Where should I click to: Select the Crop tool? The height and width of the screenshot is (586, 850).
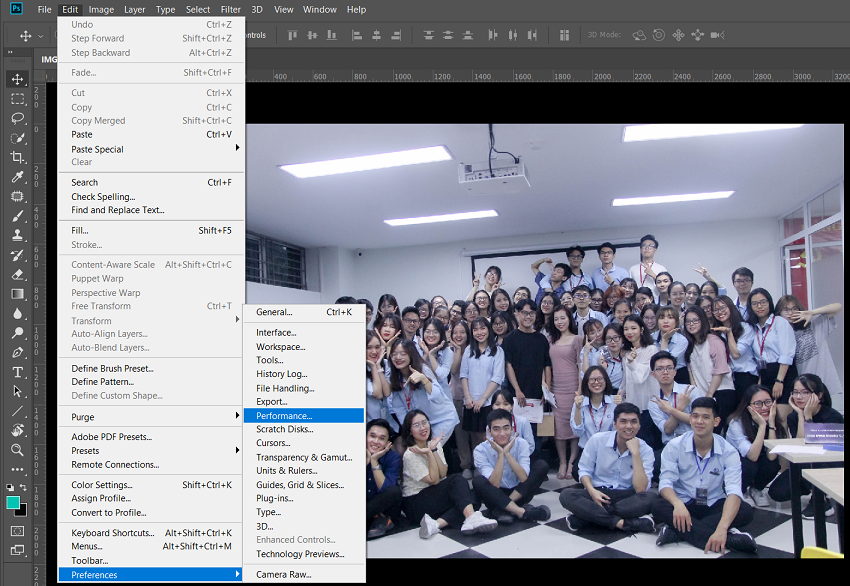(x=17, y=157)
